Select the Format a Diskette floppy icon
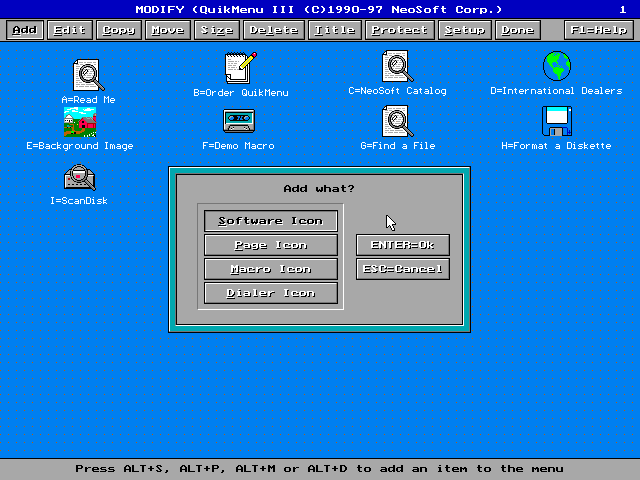This screenshot has width=640, height=480. [x=557, y=121]
